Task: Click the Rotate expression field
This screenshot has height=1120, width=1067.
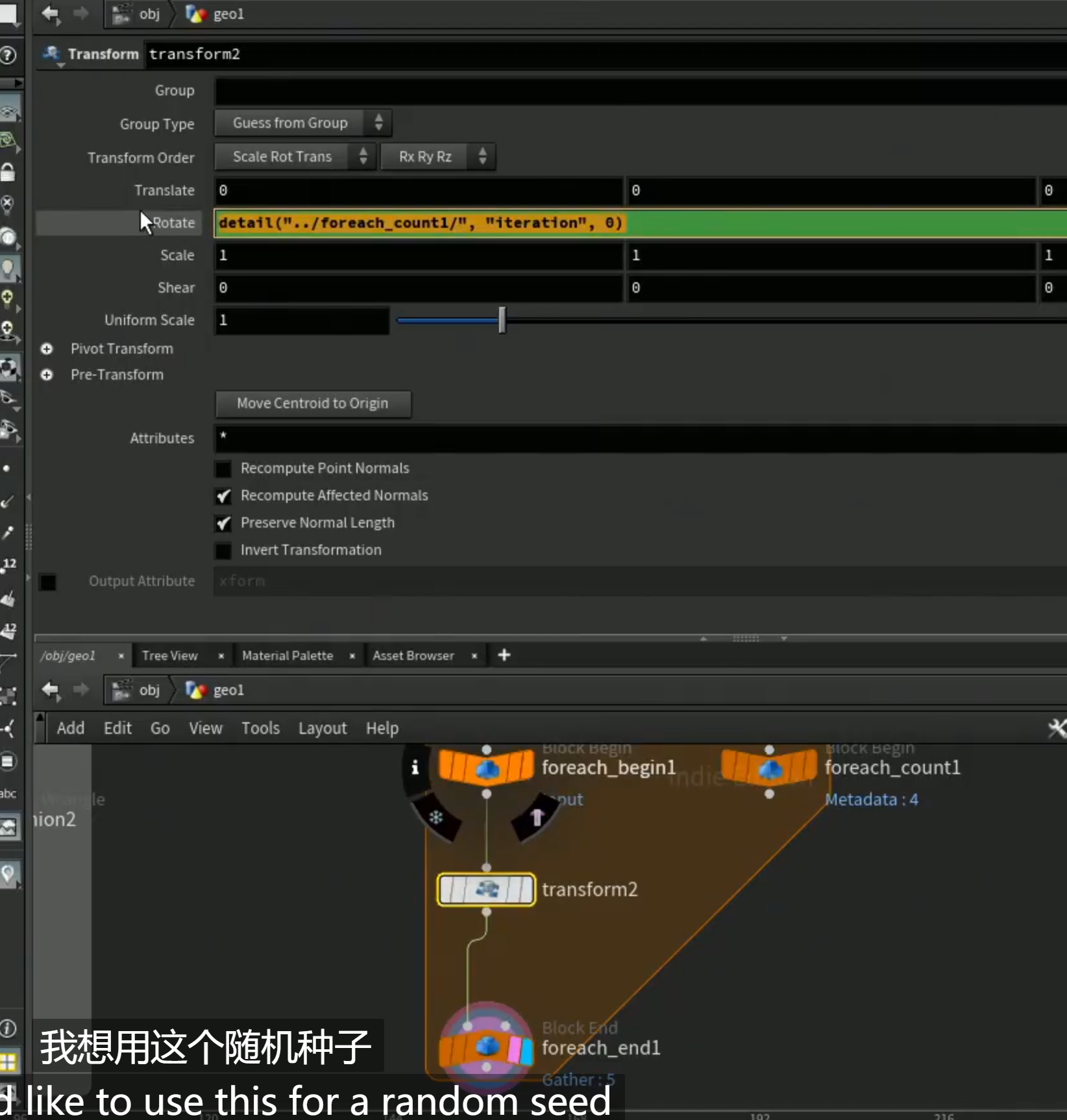Action: pos(640,223)
